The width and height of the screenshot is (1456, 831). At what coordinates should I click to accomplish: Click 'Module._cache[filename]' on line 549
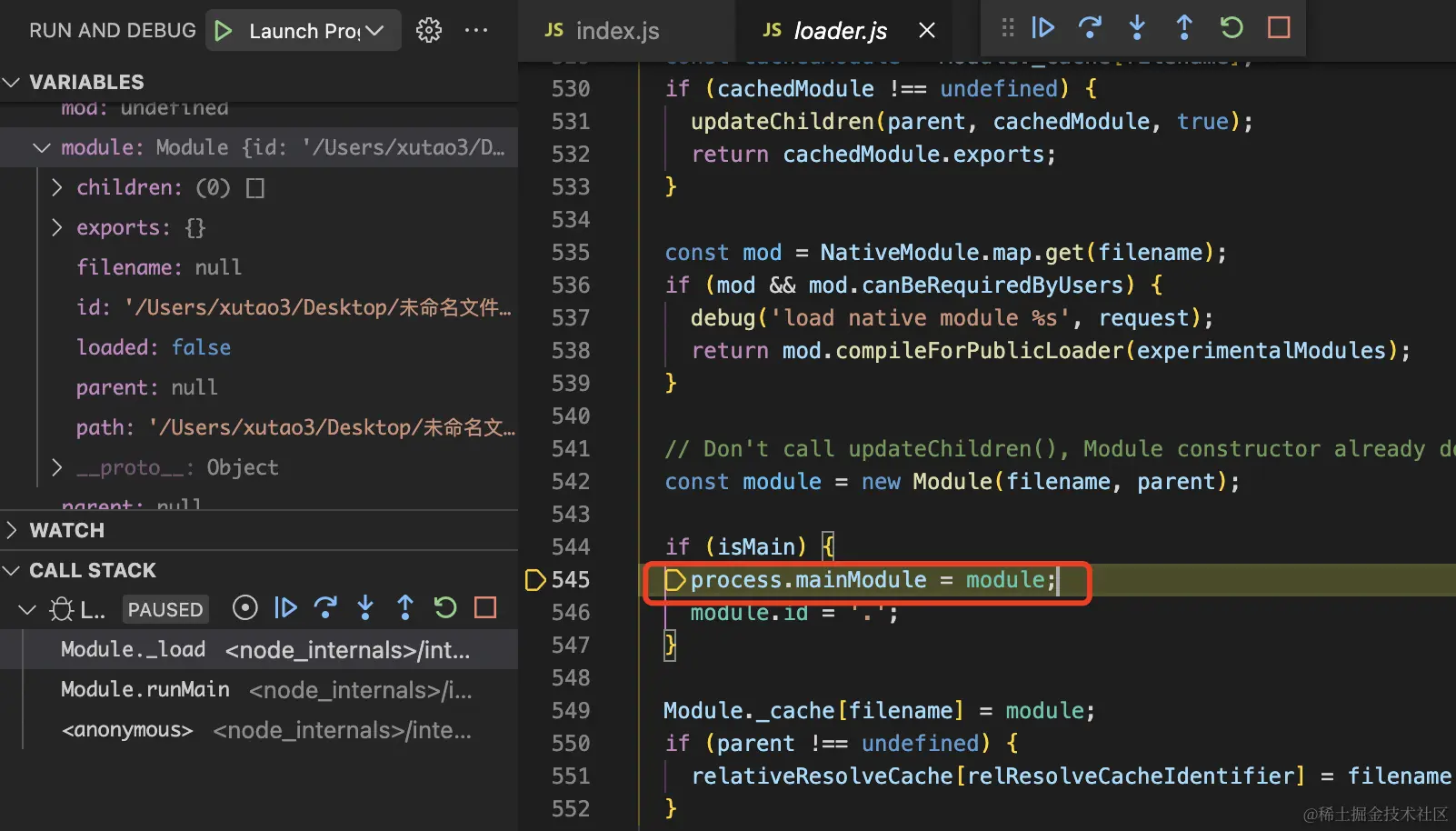pyautogui.click(x=813, y=711)
